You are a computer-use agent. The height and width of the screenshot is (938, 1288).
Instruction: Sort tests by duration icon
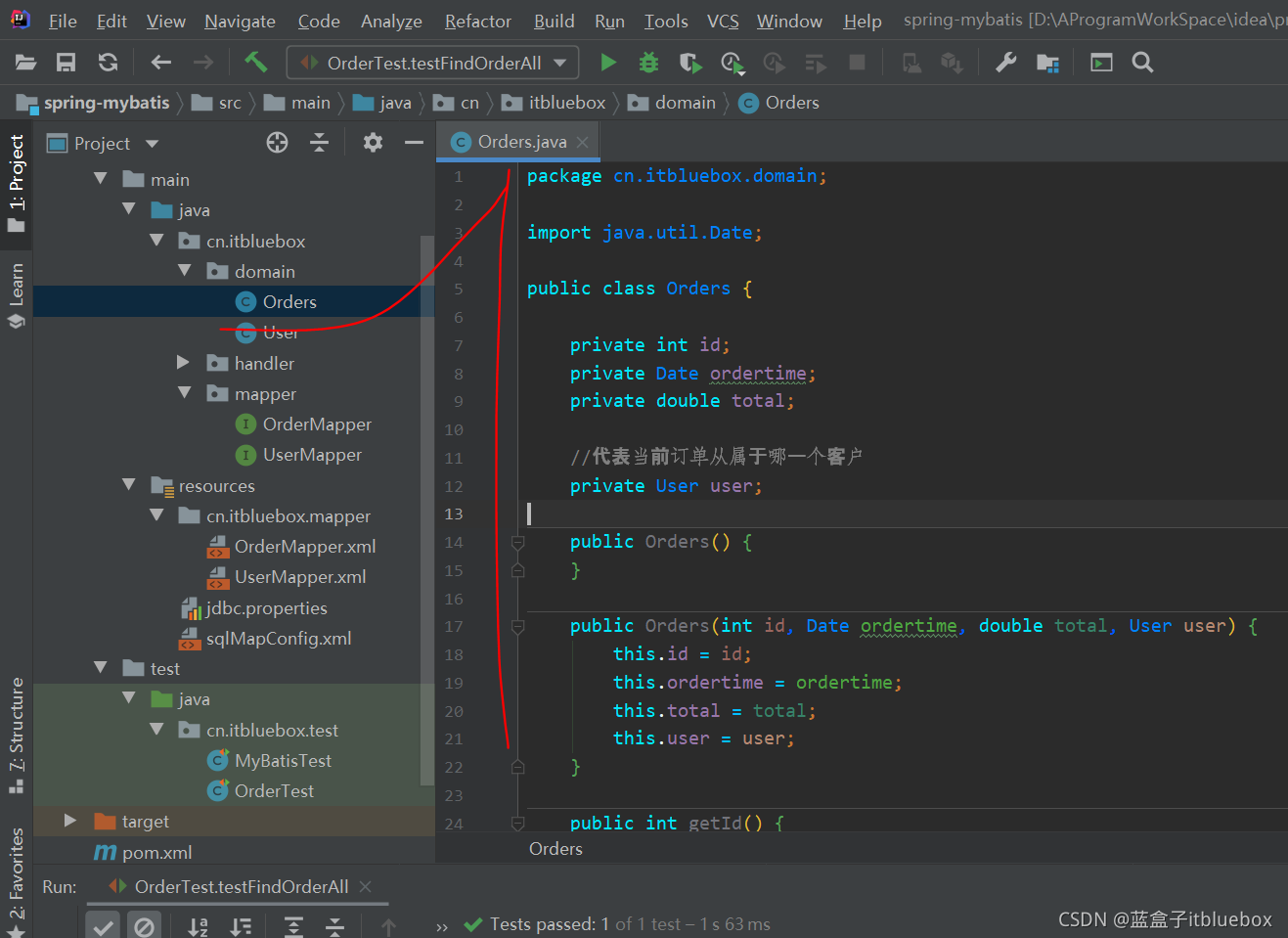click(x=241, y=926)
